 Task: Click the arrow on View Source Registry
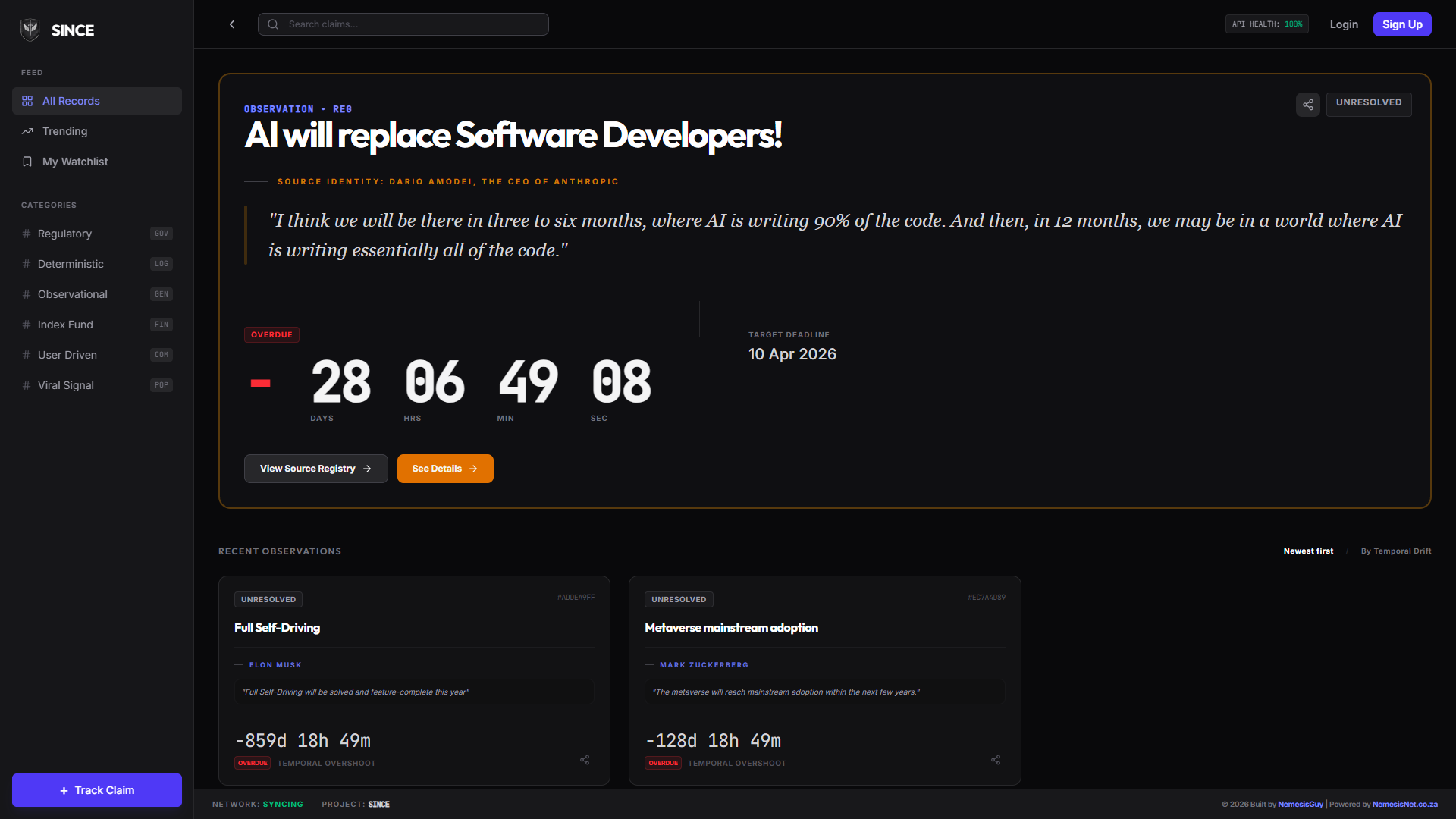[x=367, y=469]
